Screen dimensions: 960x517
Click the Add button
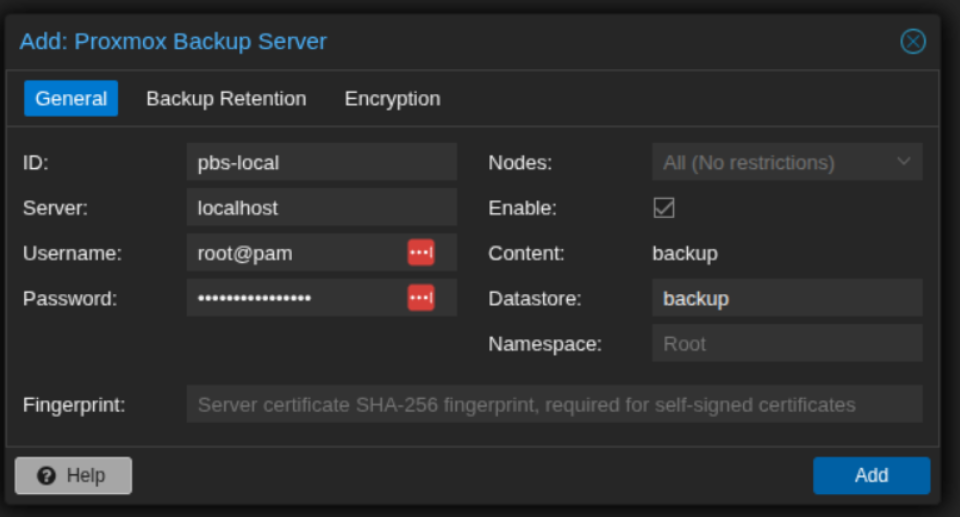coord(871,475)
